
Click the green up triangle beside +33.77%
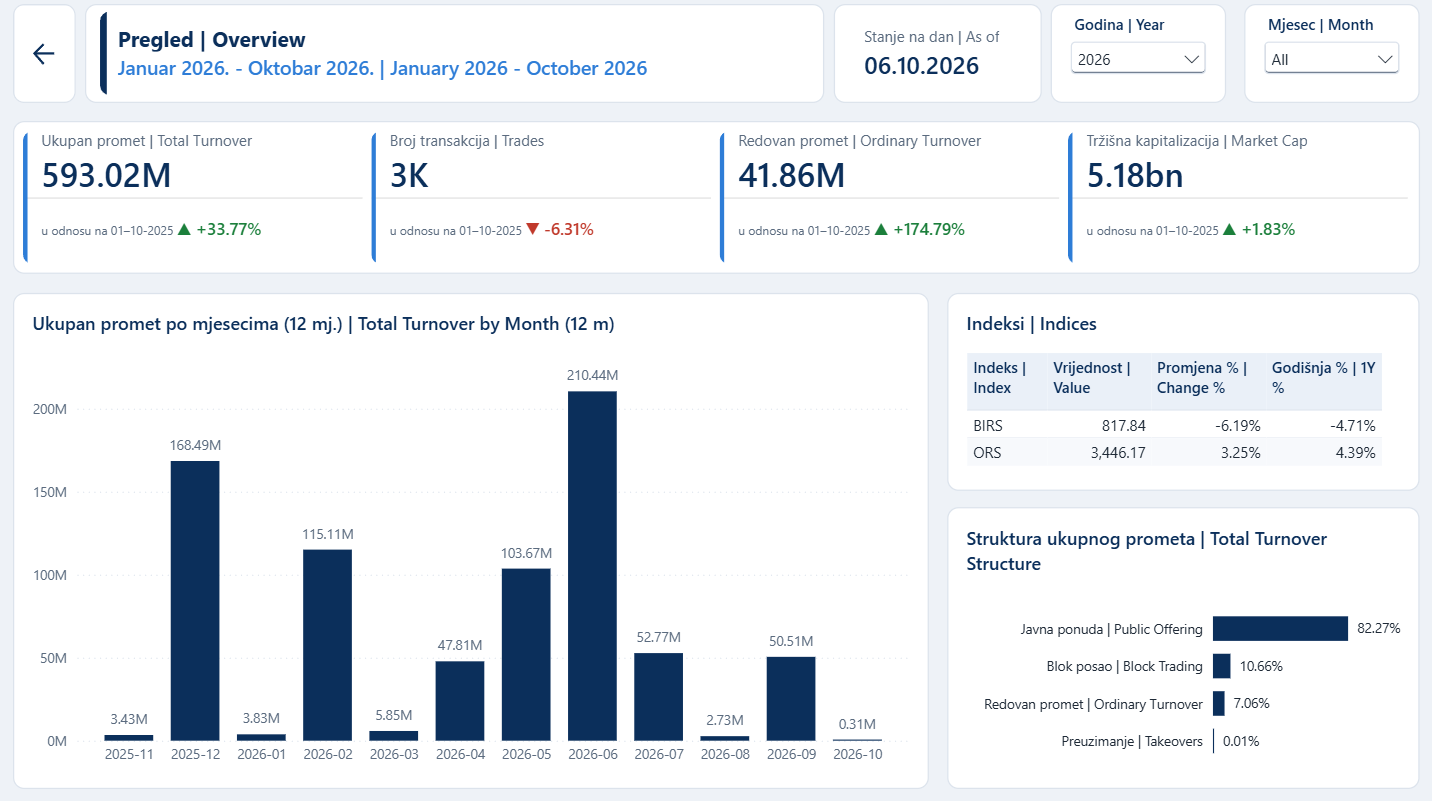[183, 230]
